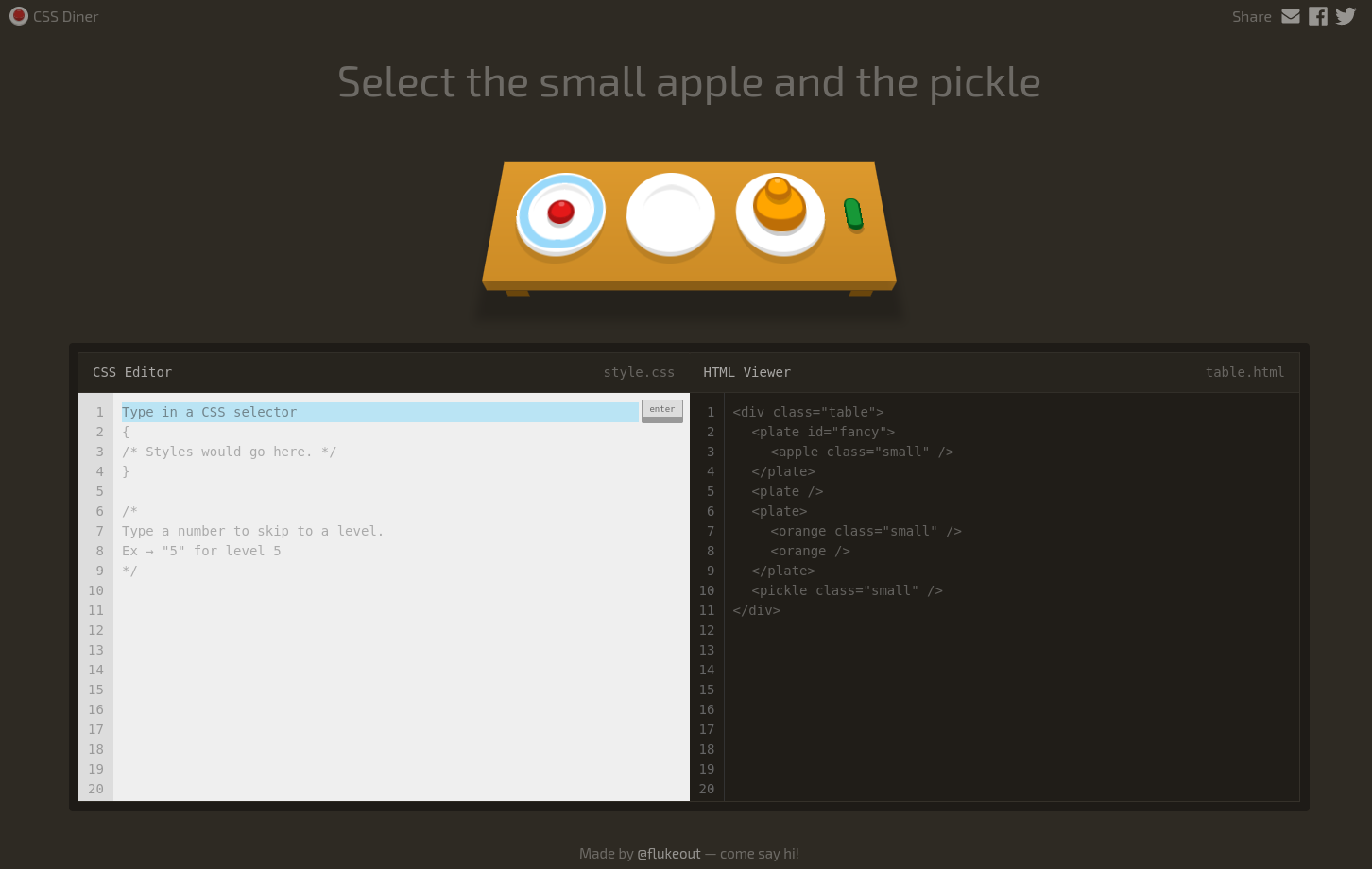
Task: Click the apple class="small" markup line
Action: click(861, 452)
